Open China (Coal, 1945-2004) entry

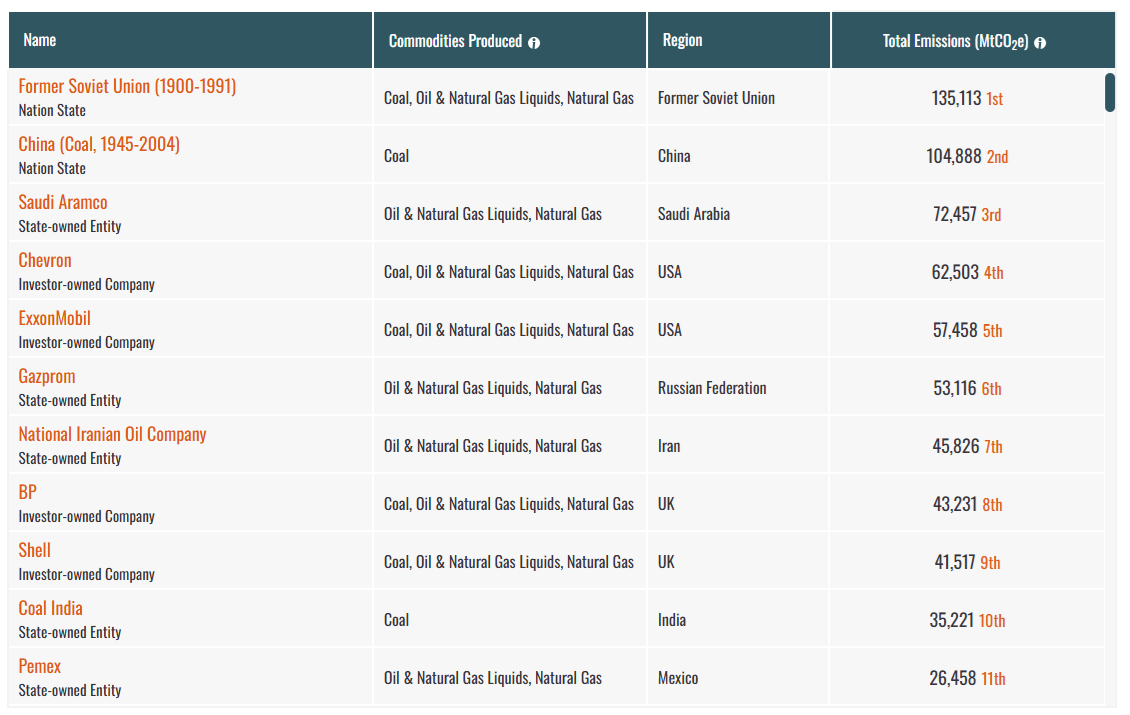(99, 144)
